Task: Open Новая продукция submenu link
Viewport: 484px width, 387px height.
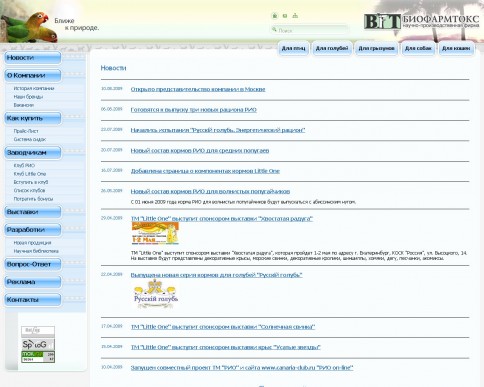Action: click(x=32, y=243)
